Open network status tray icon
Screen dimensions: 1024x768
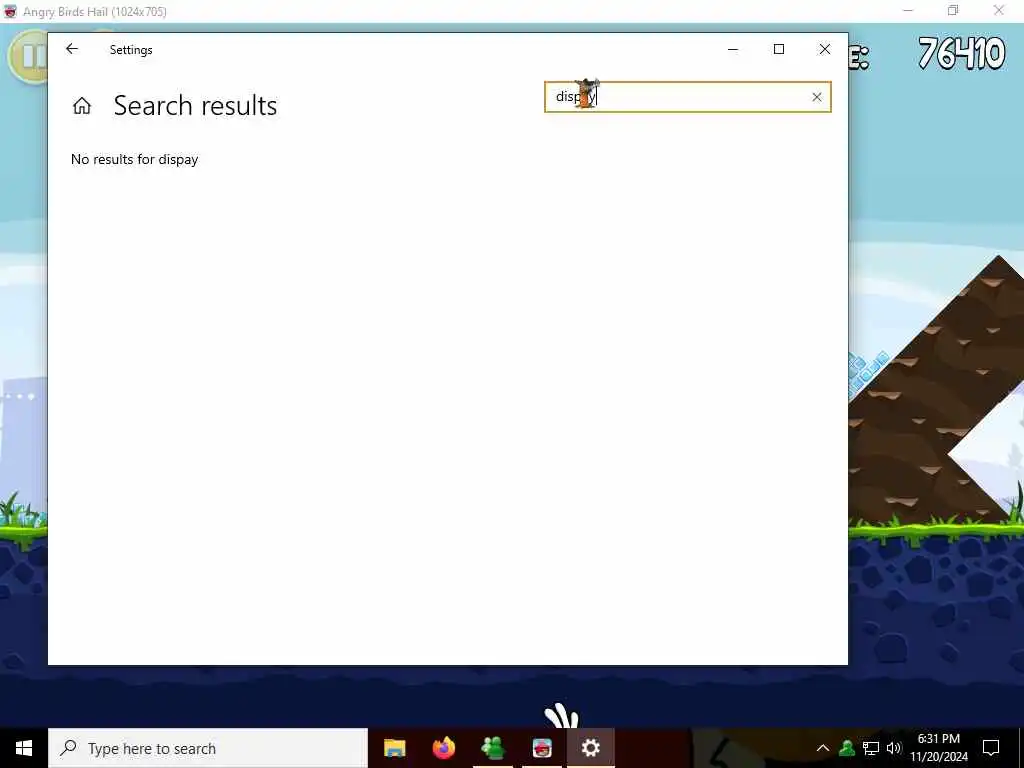[x=871, y=748]
